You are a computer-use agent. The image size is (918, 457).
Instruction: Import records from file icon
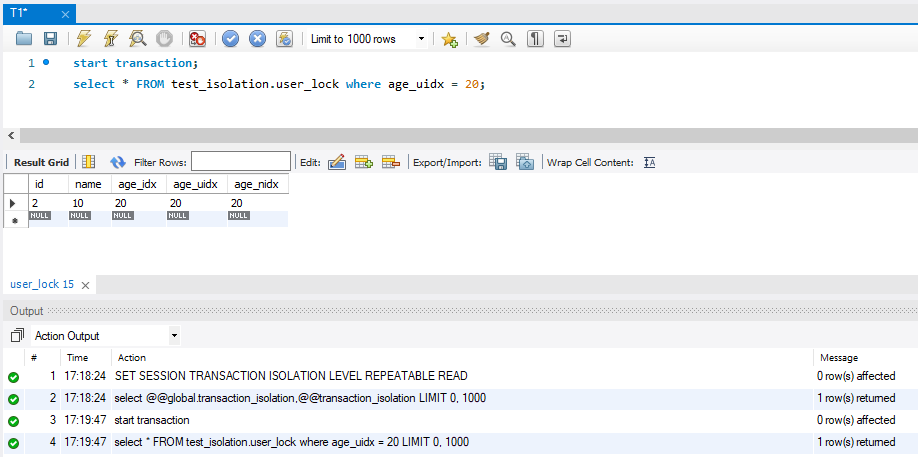coord(525,162)
